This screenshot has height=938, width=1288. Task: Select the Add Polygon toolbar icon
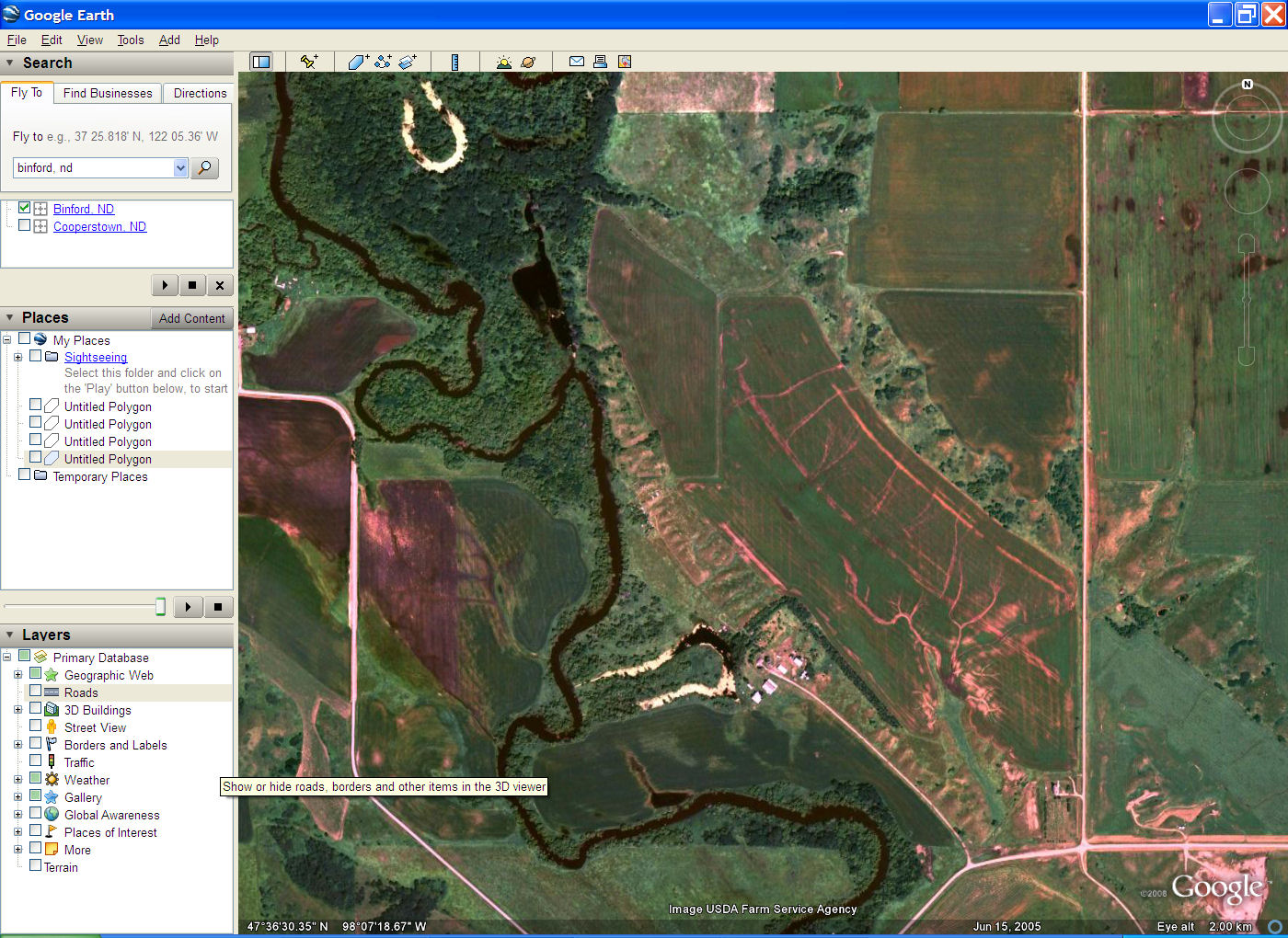(358, 62)
